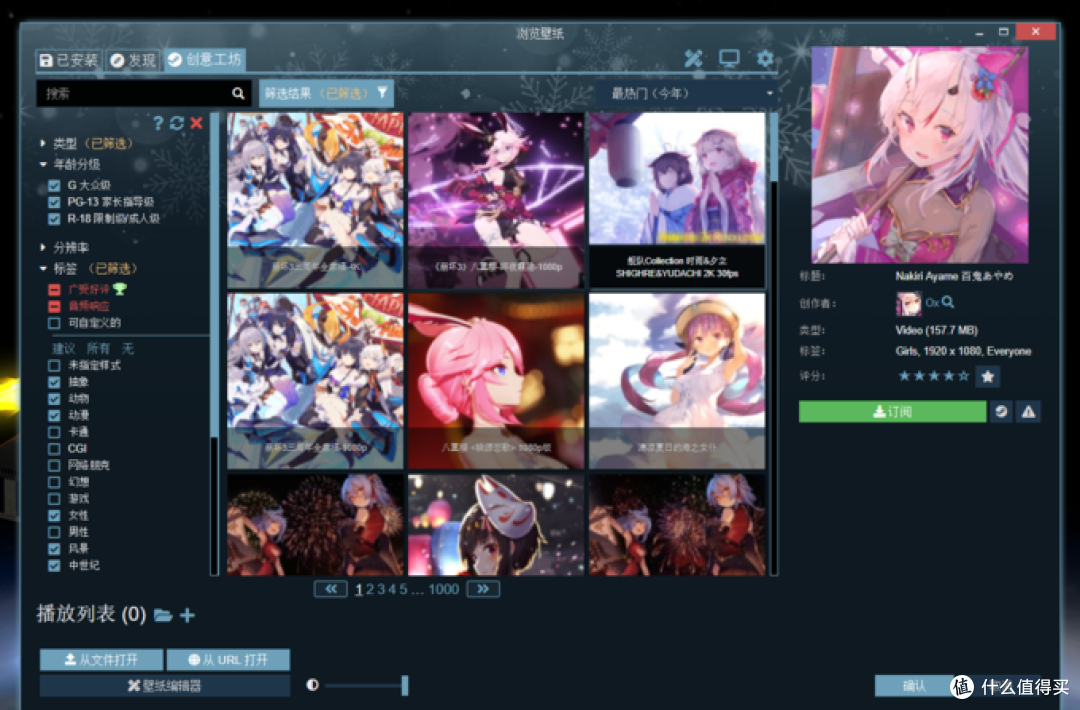Click the filter panel scrollbar
Image resolution: width=1080 pixels, height=710 pixels.
[214, 275]
